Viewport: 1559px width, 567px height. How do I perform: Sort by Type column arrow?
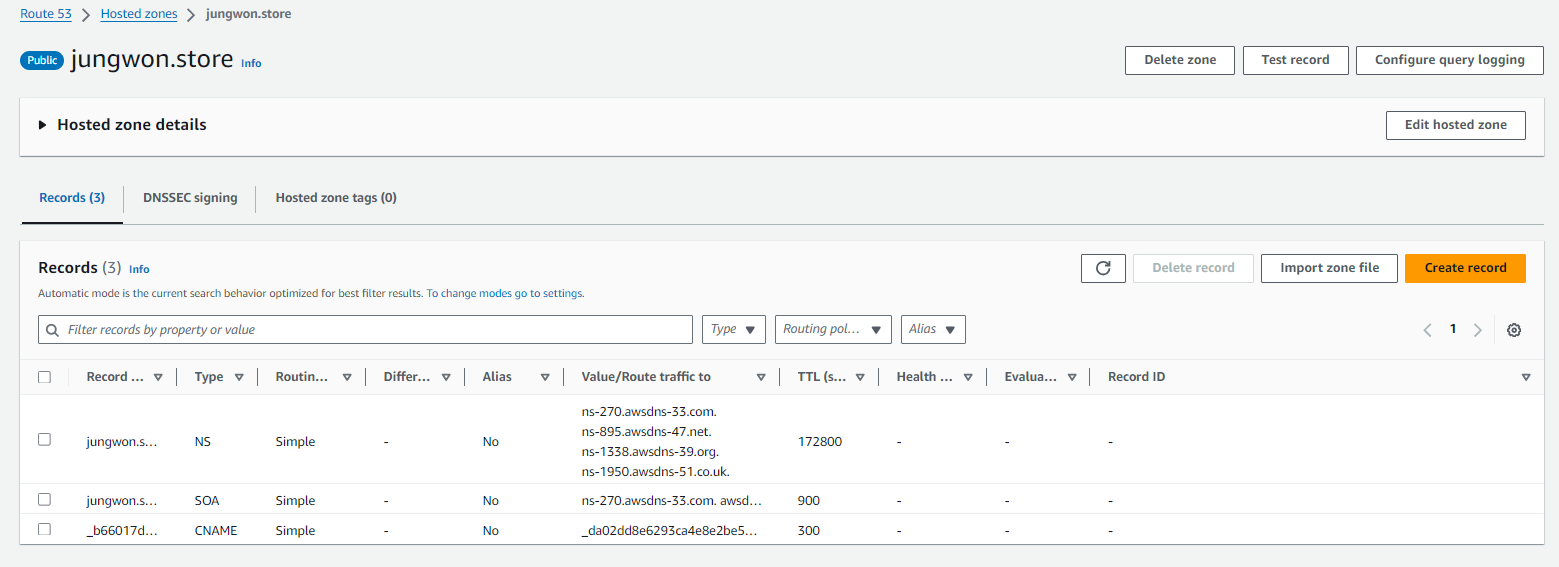pos(239,377)
